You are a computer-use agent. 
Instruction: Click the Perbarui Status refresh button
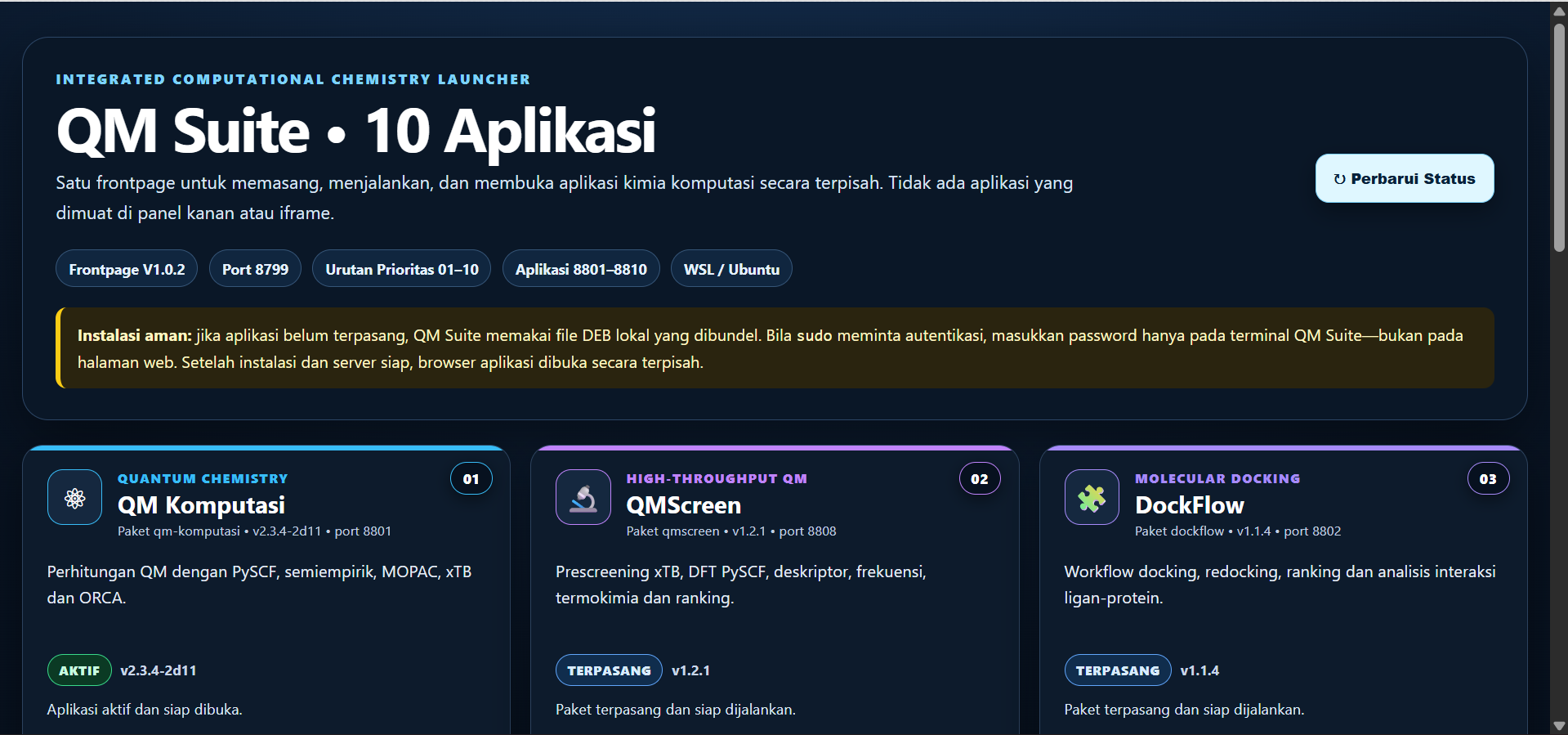tap(1405, 178)
